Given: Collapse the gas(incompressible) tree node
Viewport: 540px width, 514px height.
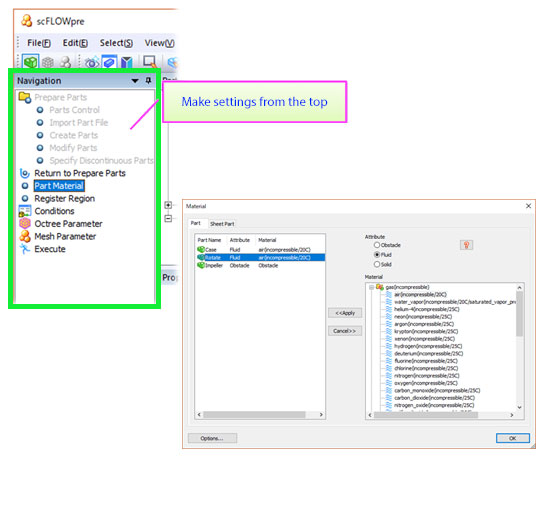Looking at the screenshot, I should (x=371, y=287).
